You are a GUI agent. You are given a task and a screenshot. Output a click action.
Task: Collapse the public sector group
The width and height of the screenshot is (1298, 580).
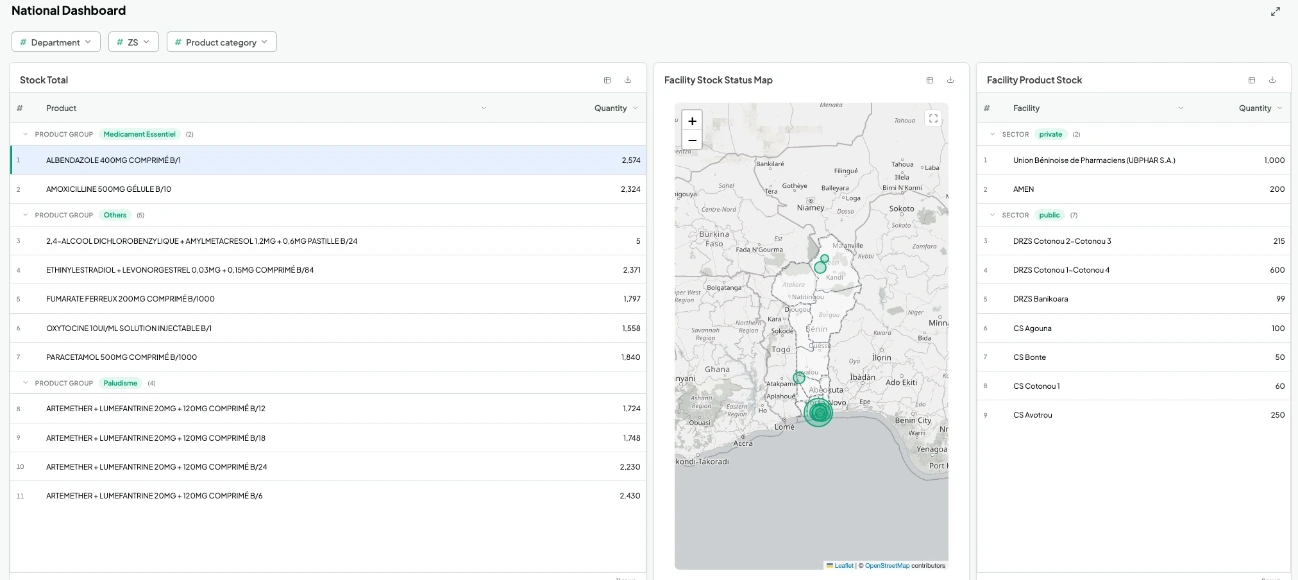pos(993,215)
